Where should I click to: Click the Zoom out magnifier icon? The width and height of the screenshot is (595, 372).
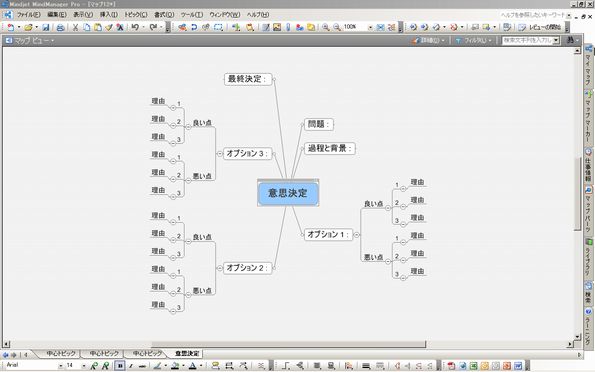pos(337,27)
